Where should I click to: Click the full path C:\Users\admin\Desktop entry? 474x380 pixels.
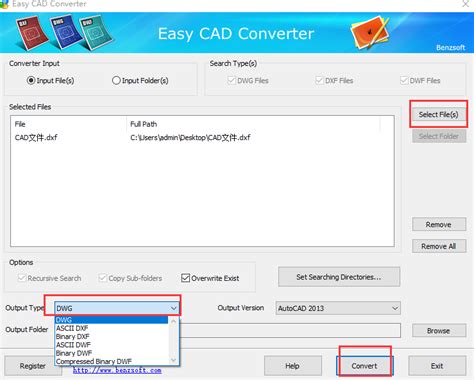[190, 137]
